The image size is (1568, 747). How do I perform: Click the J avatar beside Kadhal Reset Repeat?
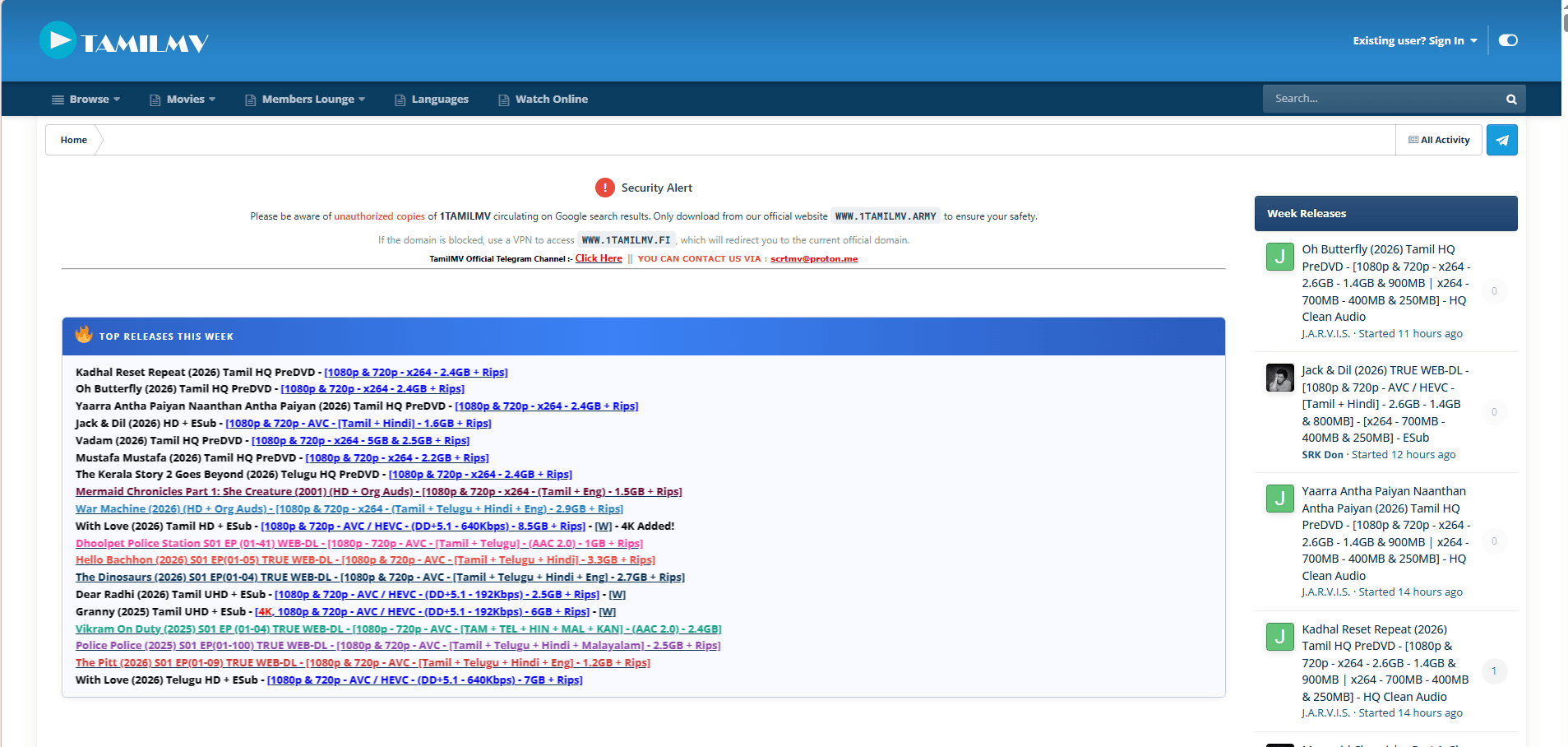point(1279,637)
